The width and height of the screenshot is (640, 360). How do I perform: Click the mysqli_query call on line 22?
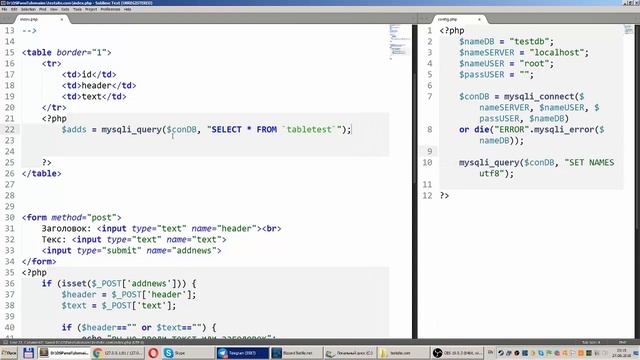131,129
